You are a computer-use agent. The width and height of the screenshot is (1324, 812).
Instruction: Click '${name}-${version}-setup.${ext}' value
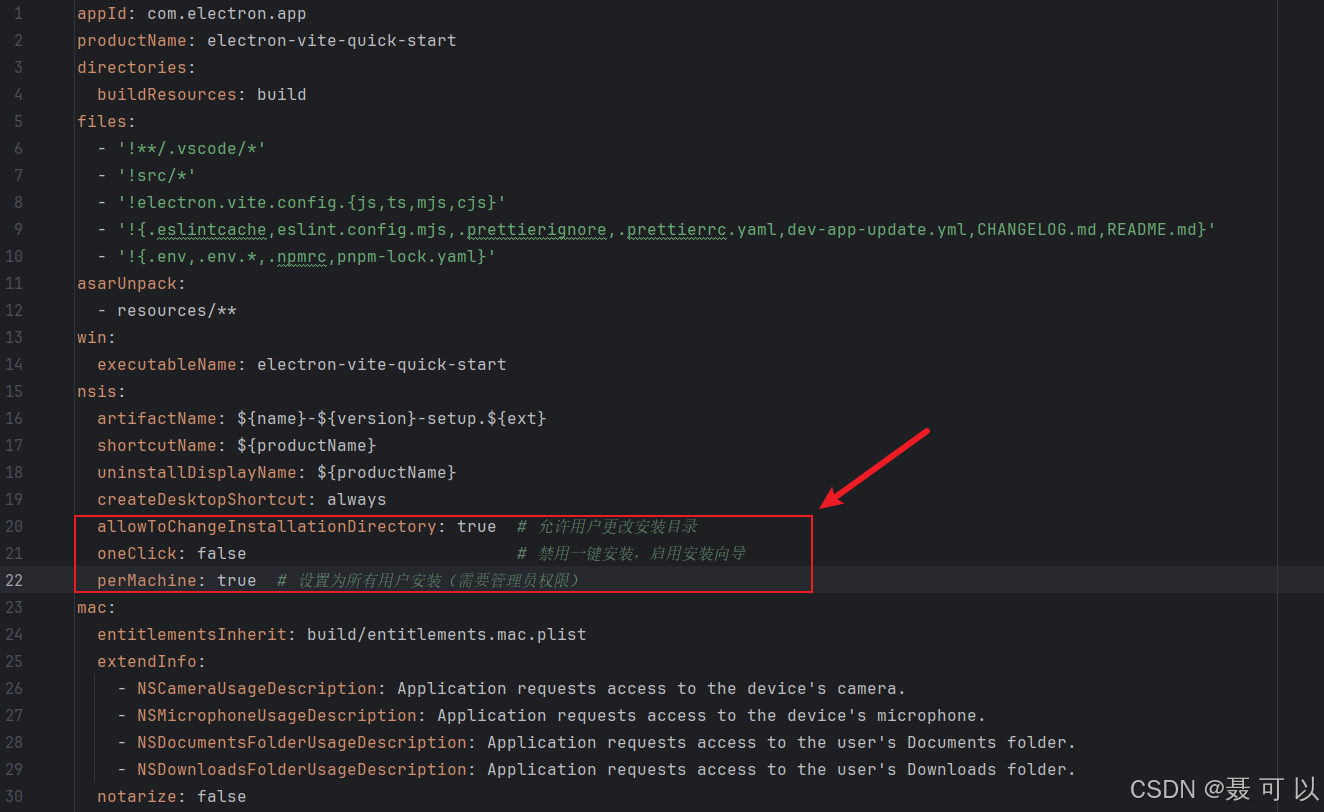point(392,419)
